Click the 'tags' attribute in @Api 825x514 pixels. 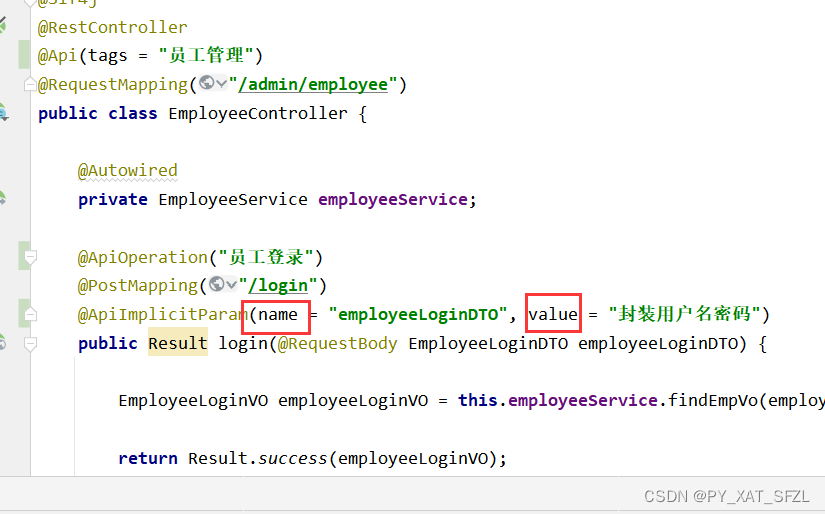coord(107,56)
